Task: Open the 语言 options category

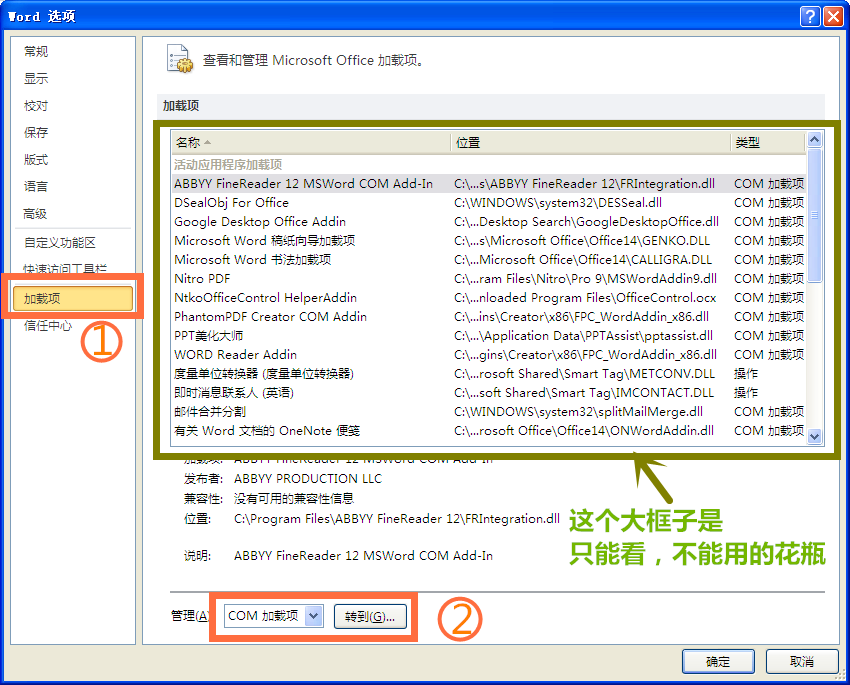Action: click(36, 187)
